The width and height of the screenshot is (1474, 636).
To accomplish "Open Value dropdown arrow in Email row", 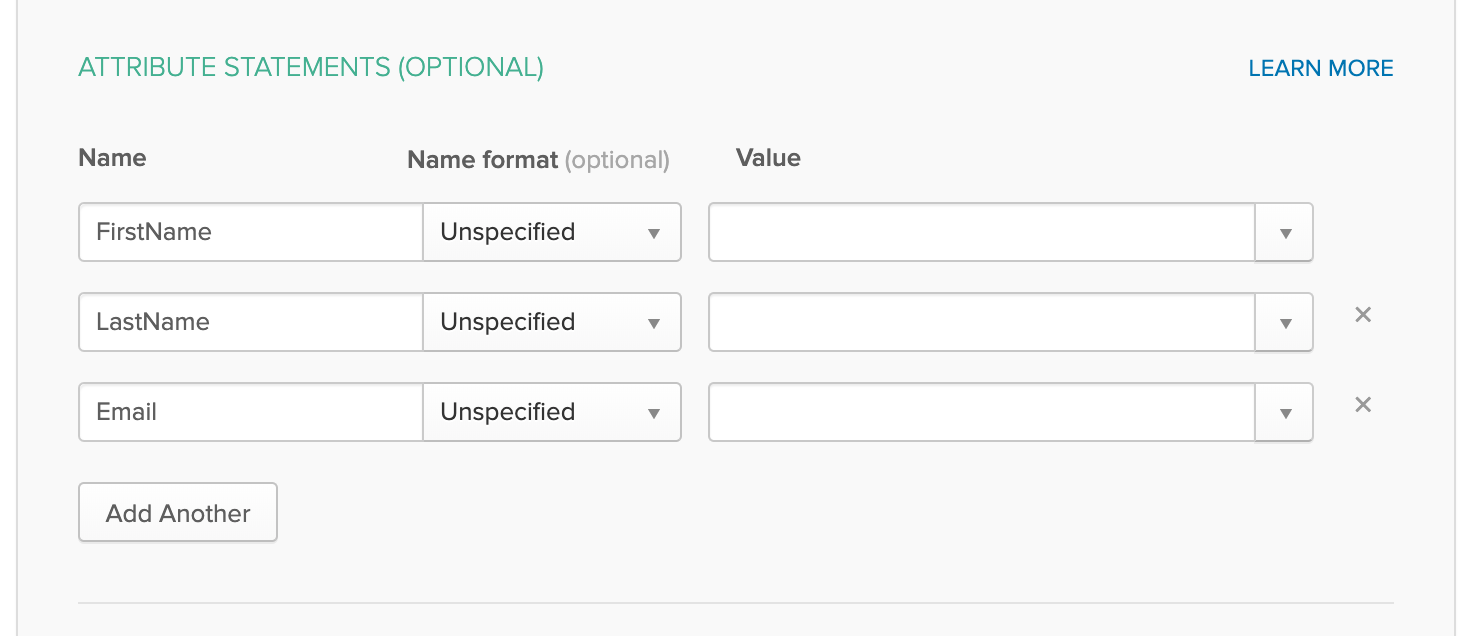I will pos(1285,413).
